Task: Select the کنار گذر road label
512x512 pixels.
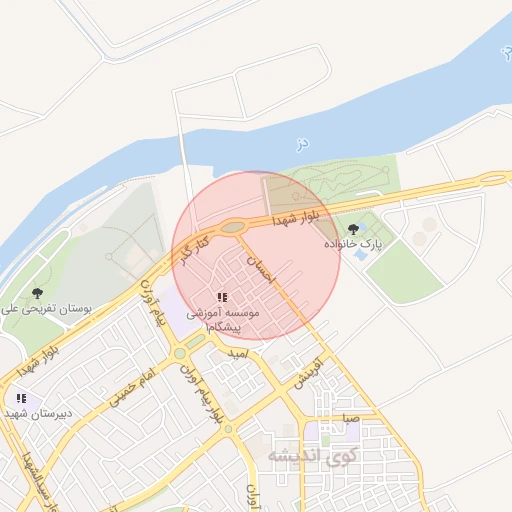Action: coord(195,250)
